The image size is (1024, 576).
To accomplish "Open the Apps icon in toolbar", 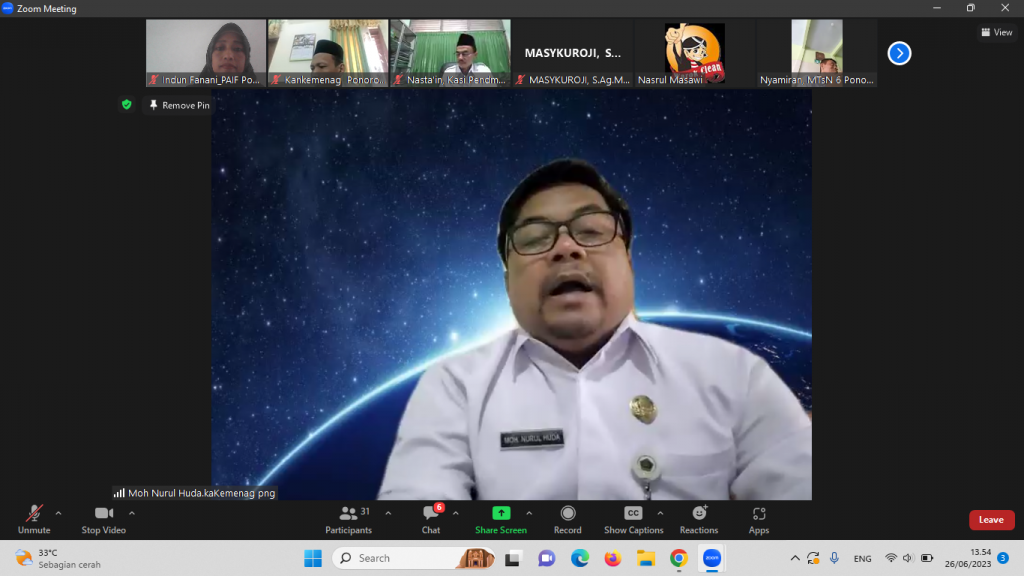I will pos(759,514).
